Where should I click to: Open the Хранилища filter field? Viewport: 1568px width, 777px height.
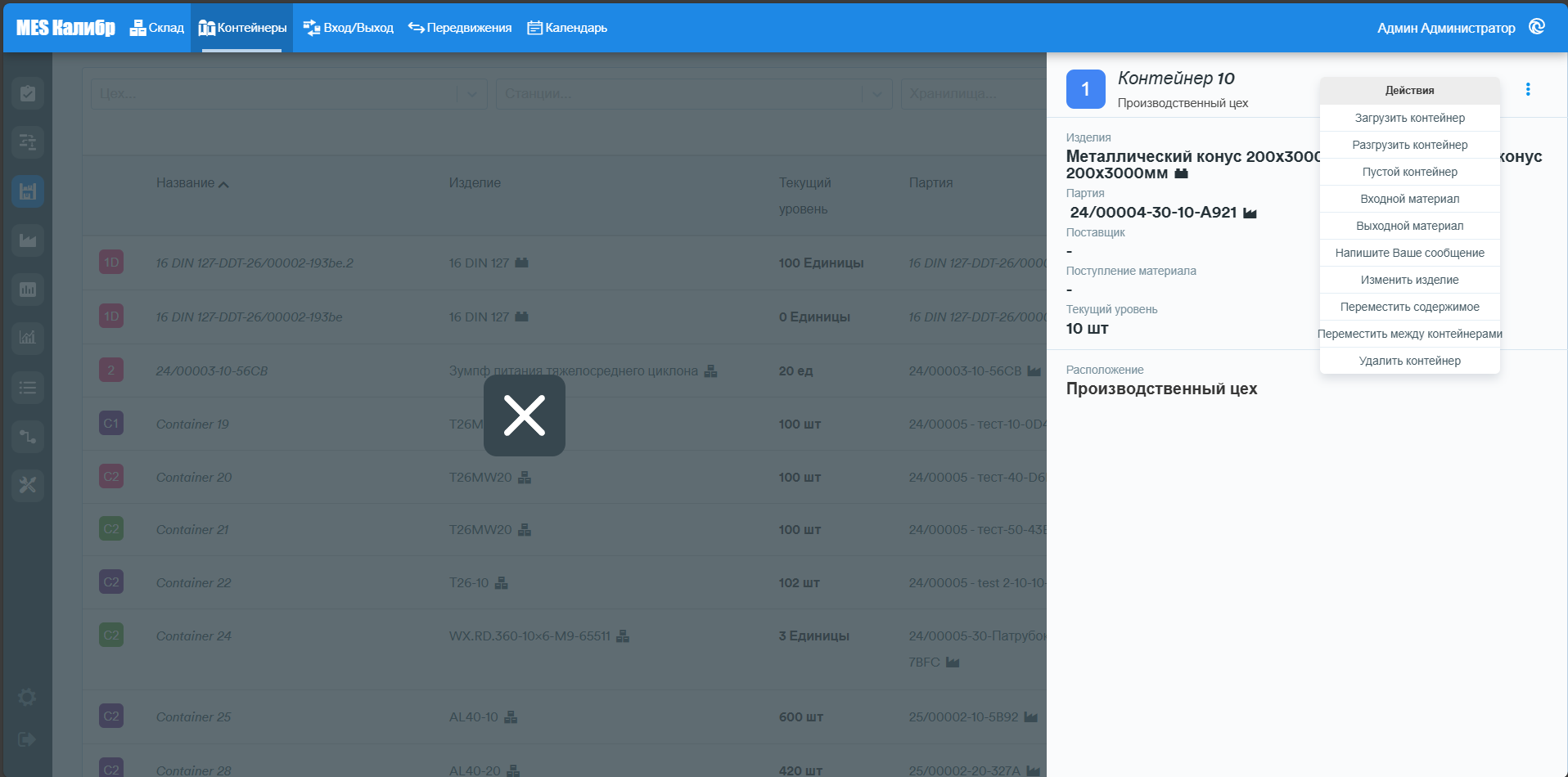(974, 94)
